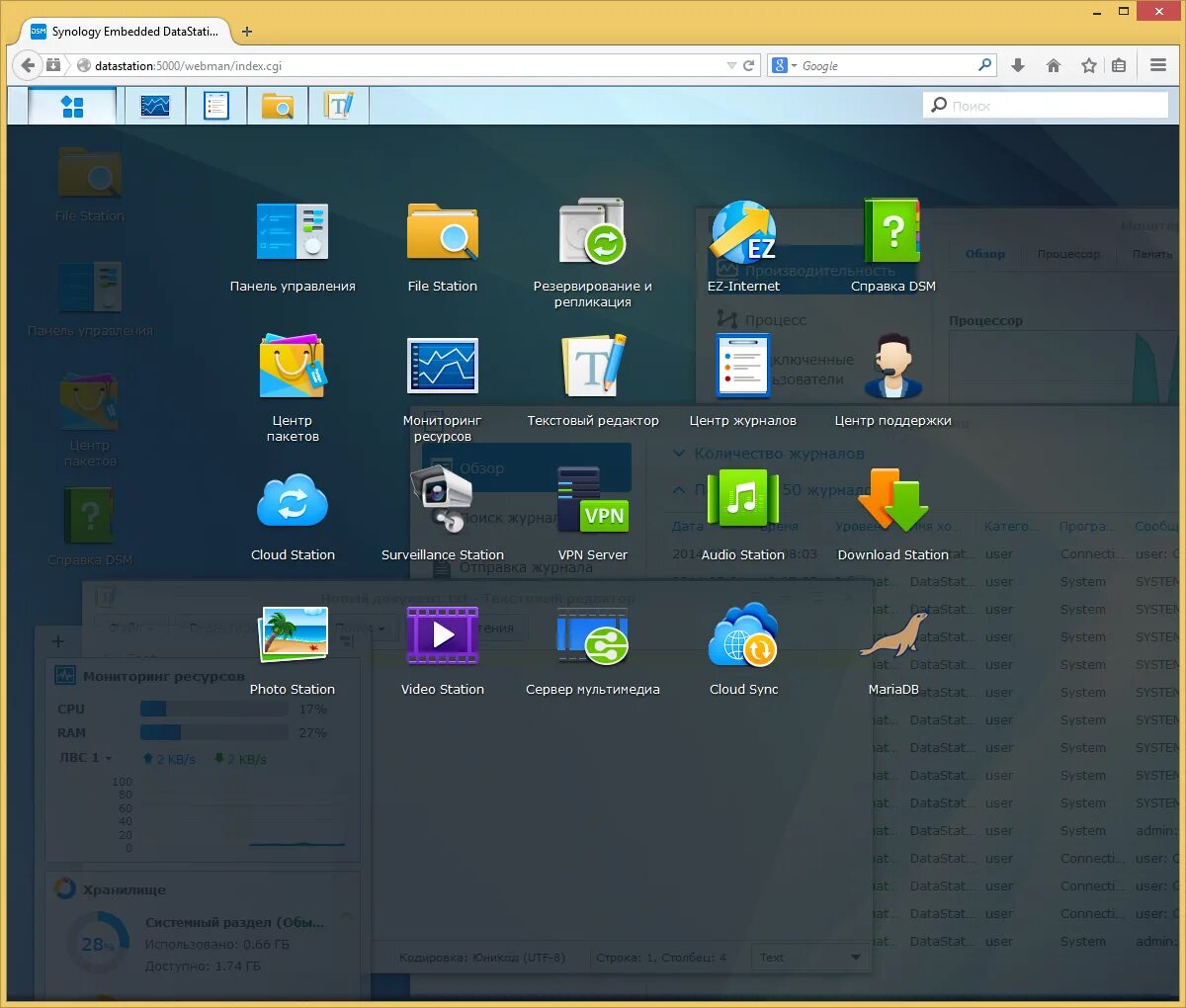
Task: Launch the Центр пакетов (Package Center)
Action: click(x=293, y=365)
